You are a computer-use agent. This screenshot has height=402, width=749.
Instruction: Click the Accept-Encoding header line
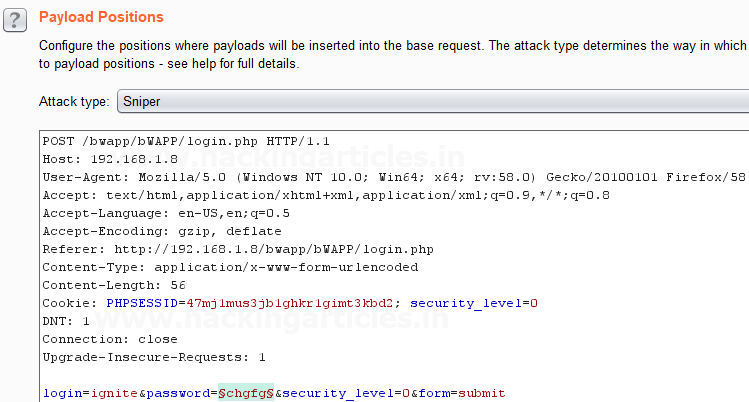tap(162, 231)
